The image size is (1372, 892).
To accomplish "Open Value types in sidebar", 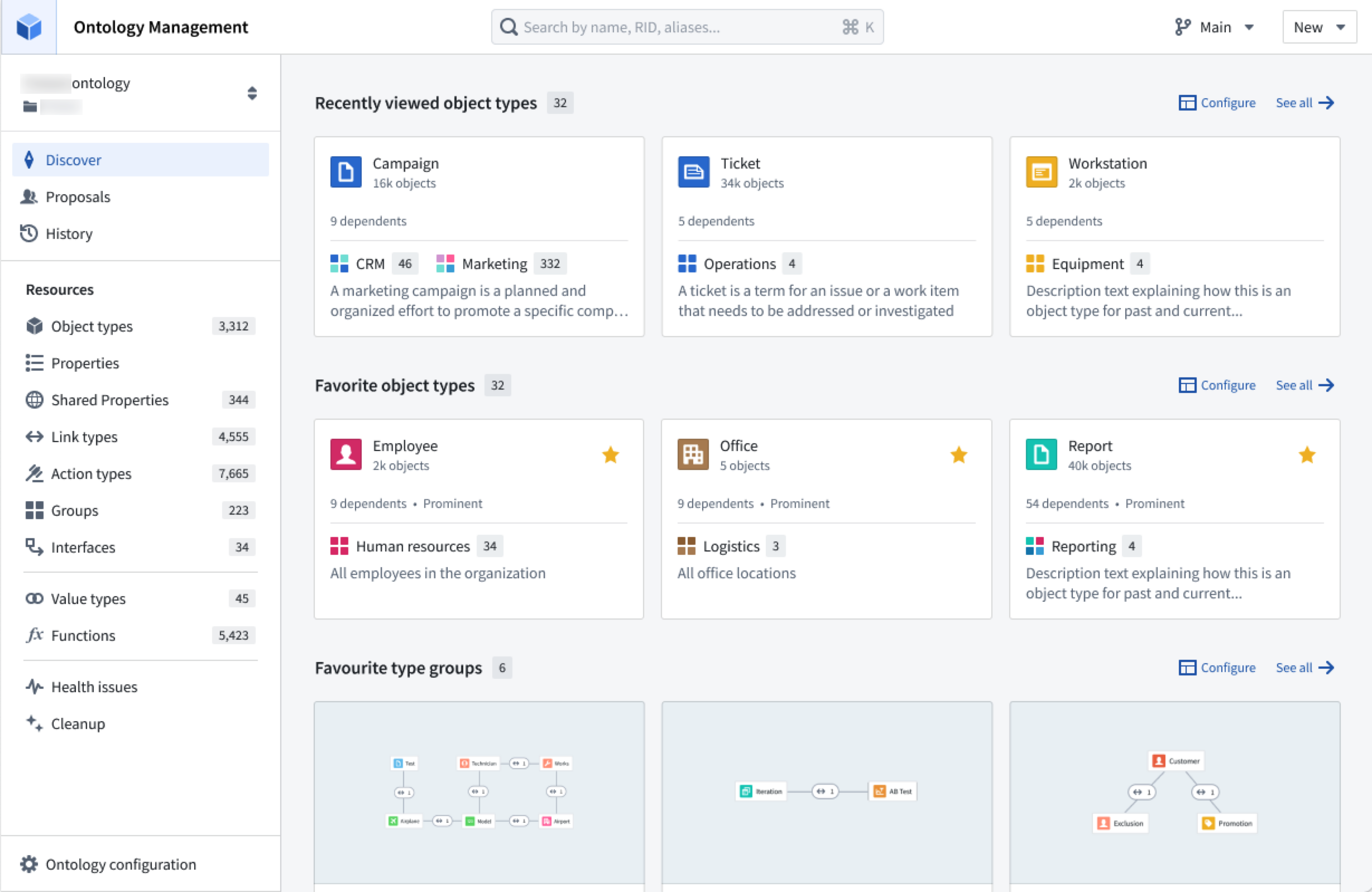I will tap(141, 598).
